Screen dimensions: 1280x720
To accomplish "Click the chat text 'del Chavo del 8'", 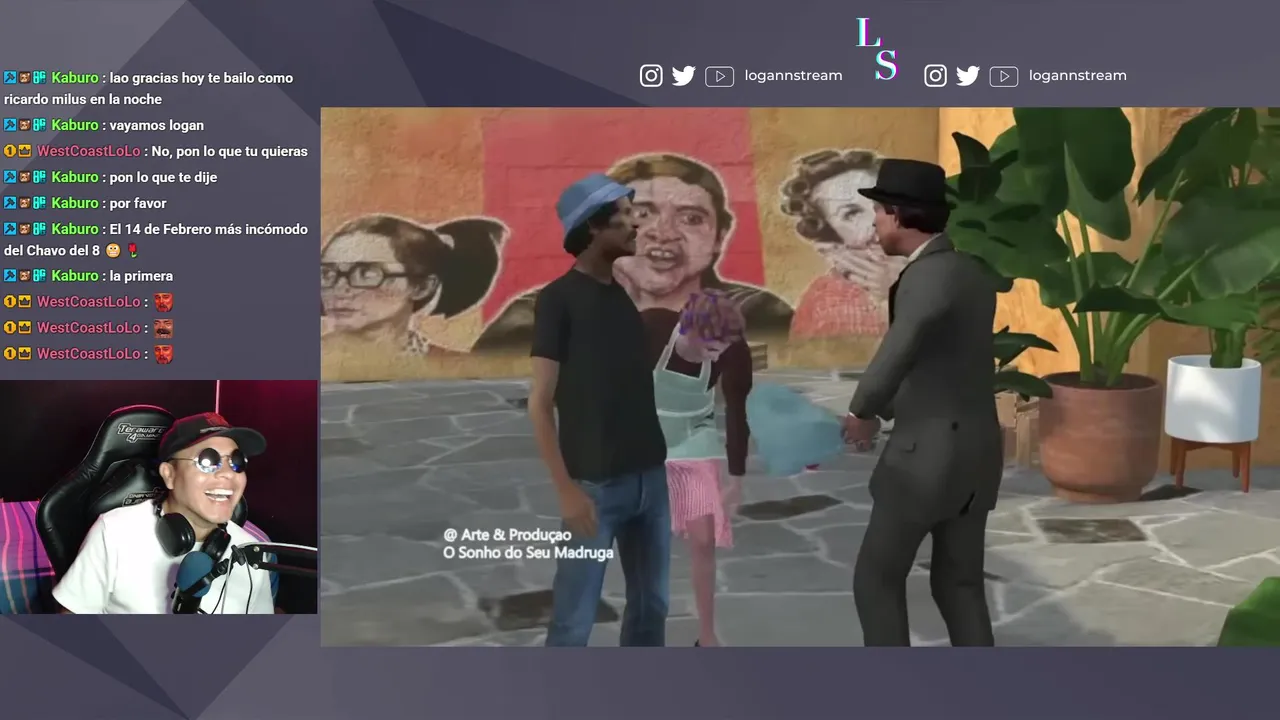I will tap(52, 251).
